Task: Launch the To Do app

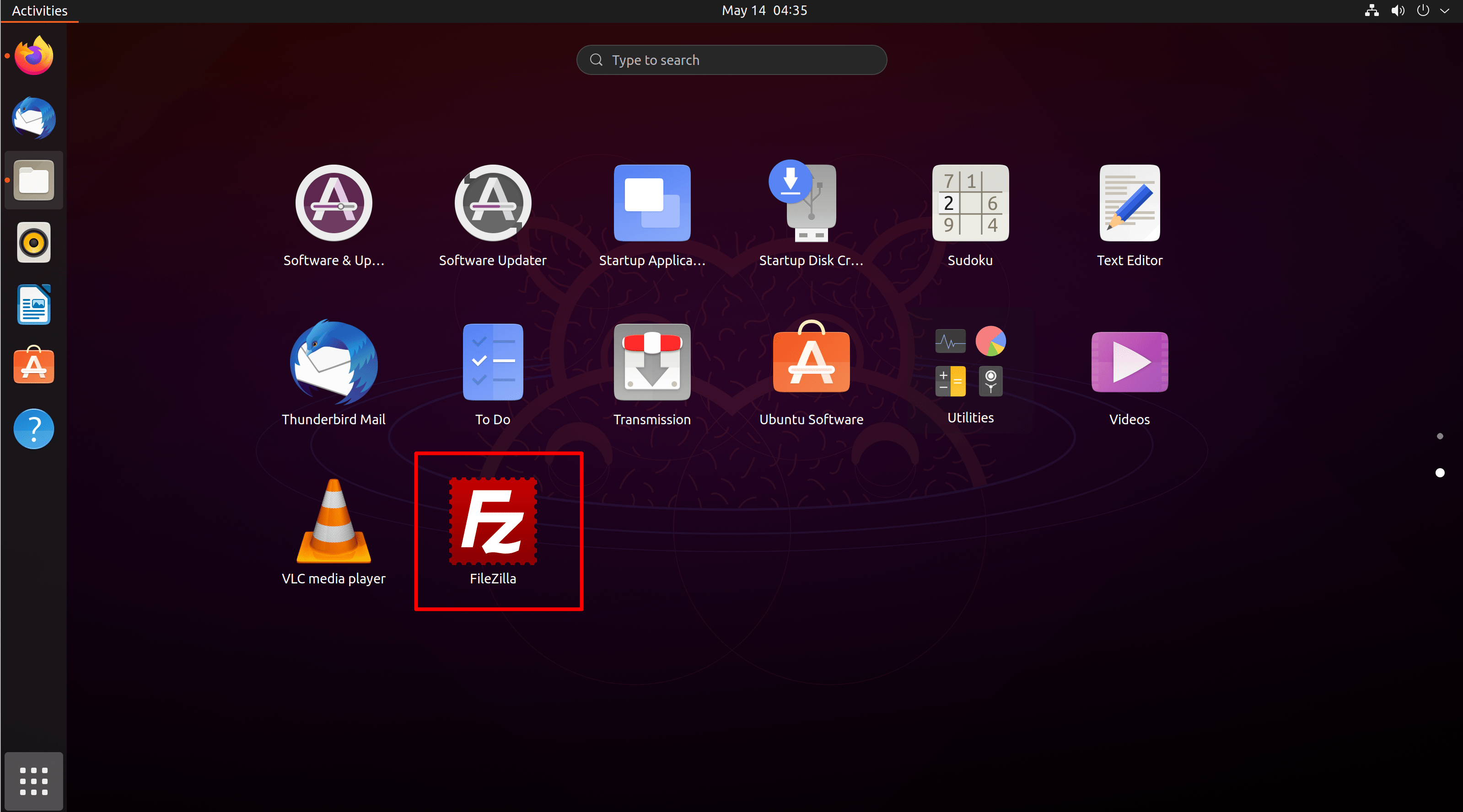Action: click(492, 362)
